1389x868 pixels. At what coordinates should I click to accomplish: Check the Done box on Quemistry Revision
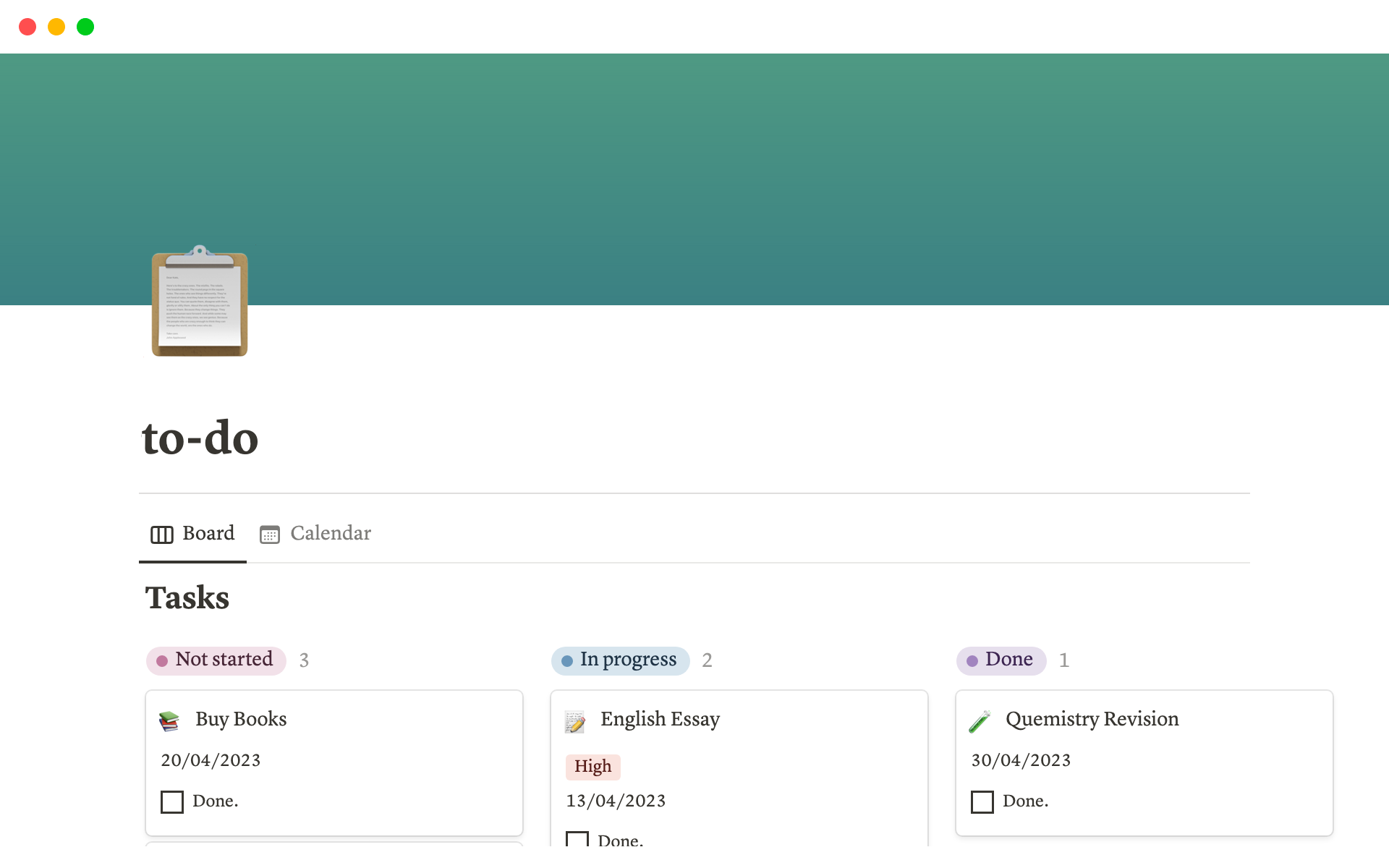pos(982,801)
